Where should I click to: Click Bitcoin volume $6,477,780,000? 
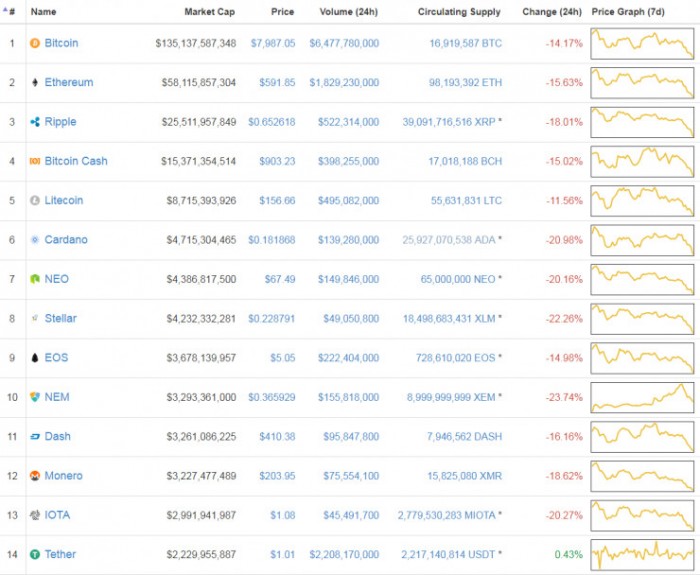click(x=344, y=43)
